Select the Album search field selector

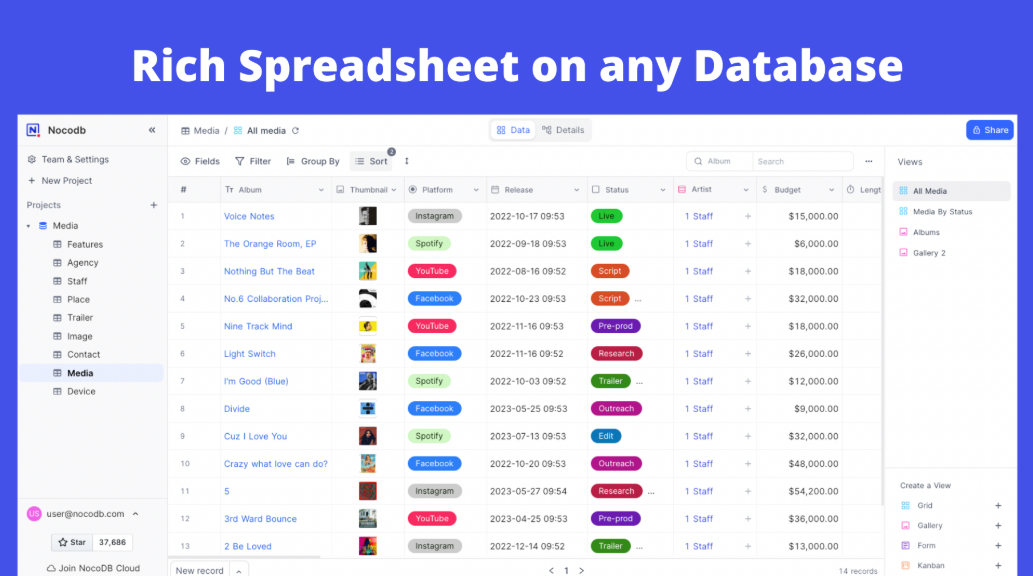pyautogui.click(x=719, y=161)
